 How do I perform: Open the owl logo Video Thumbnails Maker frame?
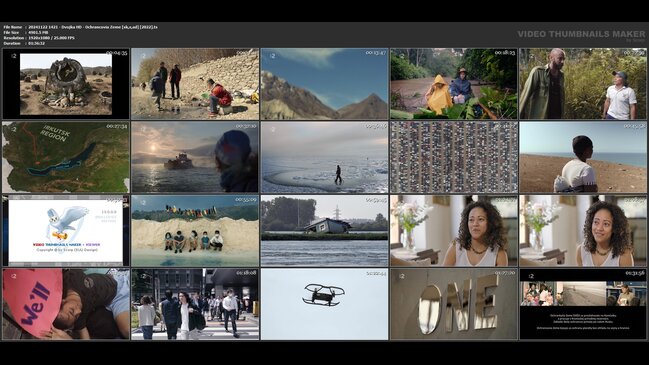click(66, 231)
